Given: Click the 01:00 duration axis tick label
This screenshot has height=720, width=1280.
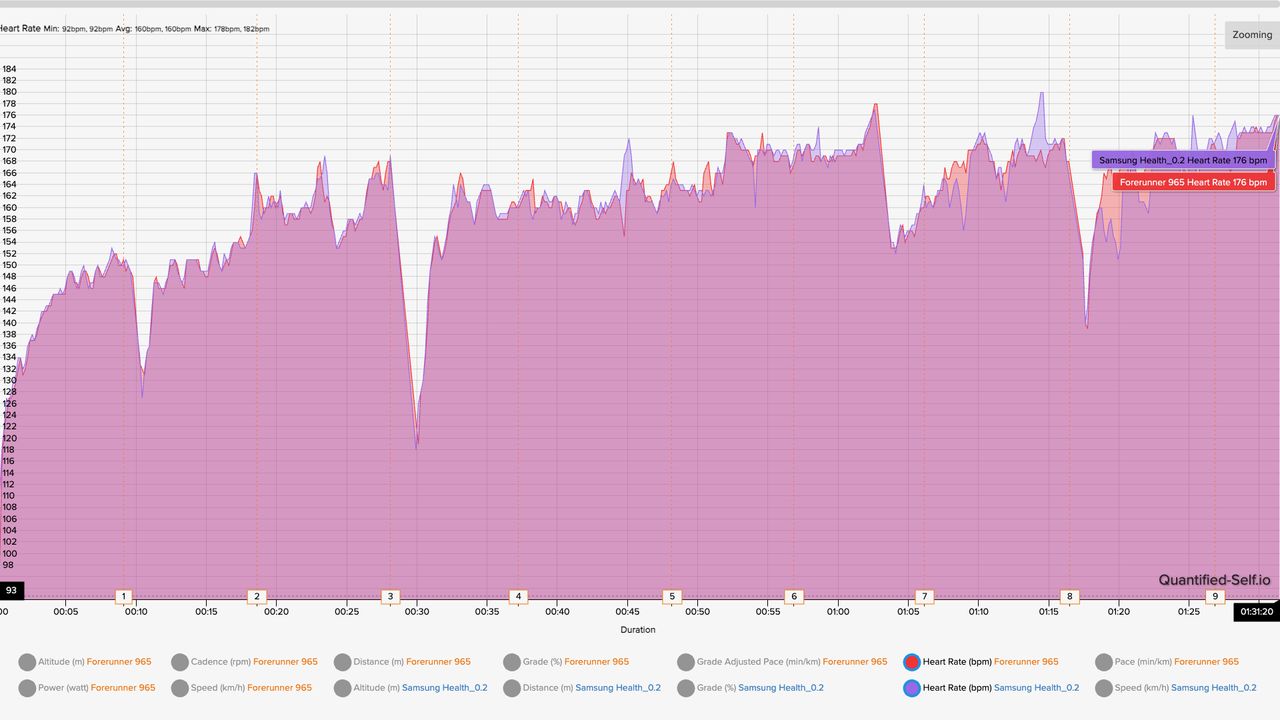Looking at the screenshot, I should click(x=838, y=612).
